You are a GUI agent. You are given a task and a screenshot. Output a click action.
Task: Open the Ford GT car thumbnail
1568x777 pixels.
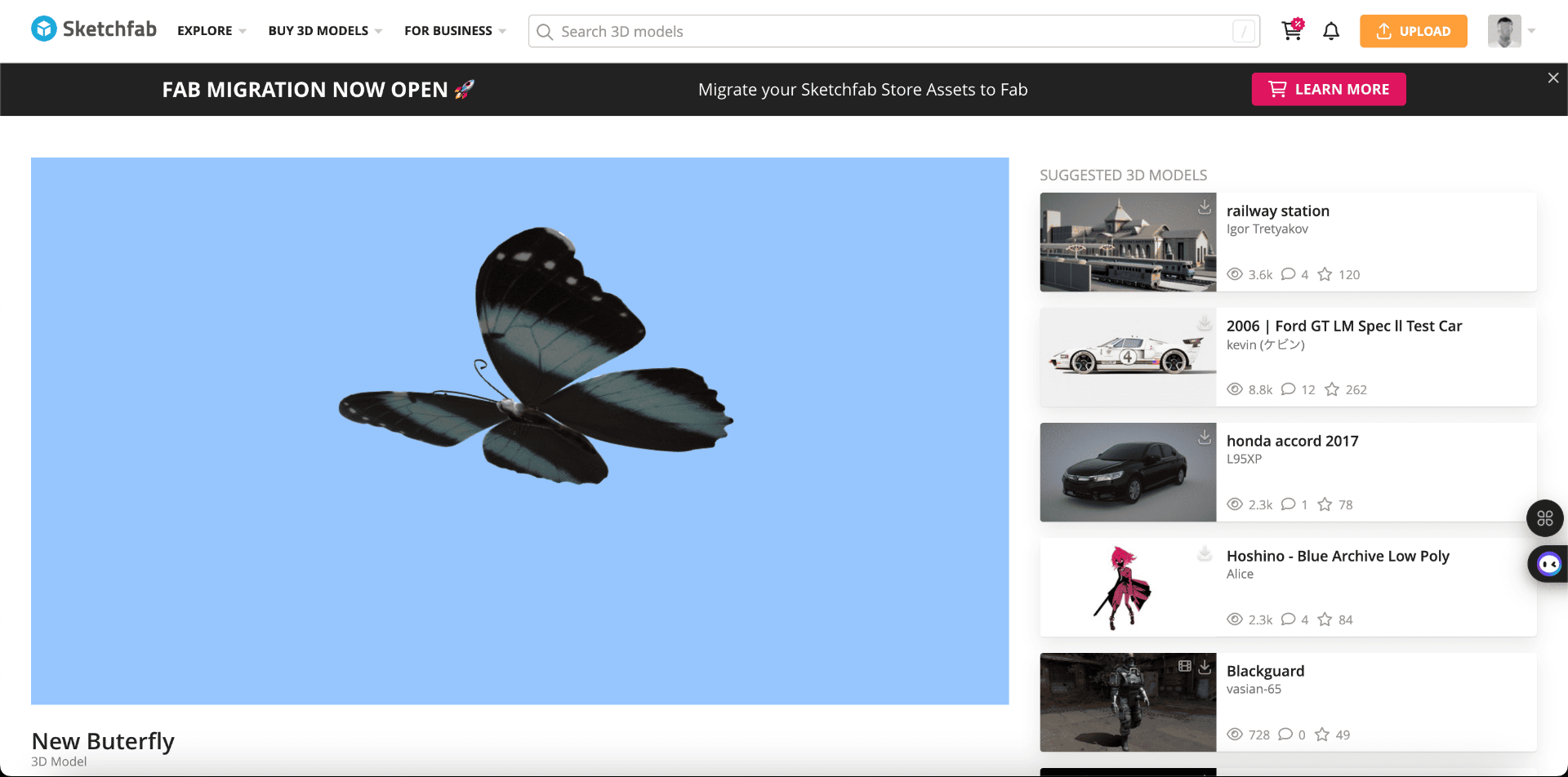click(1128, 357)
